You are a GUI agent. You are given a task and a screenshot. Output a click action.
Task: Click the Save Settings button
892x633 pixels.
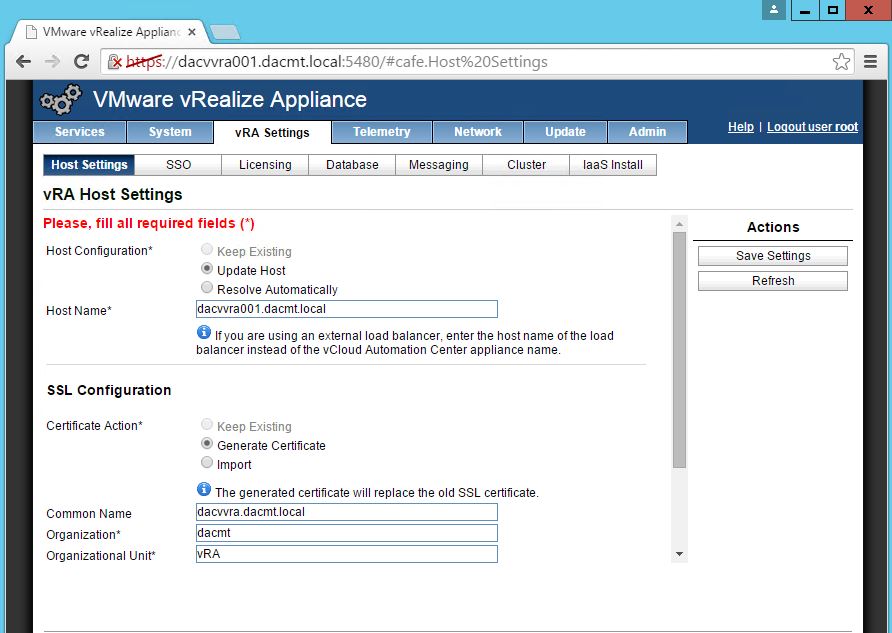pos(773,256)
